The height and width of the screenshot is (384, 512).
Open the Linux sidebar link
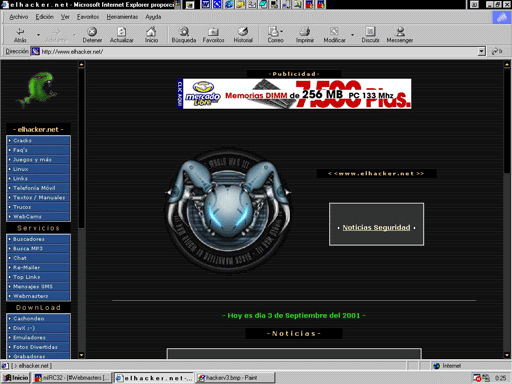tap(38, 169)
